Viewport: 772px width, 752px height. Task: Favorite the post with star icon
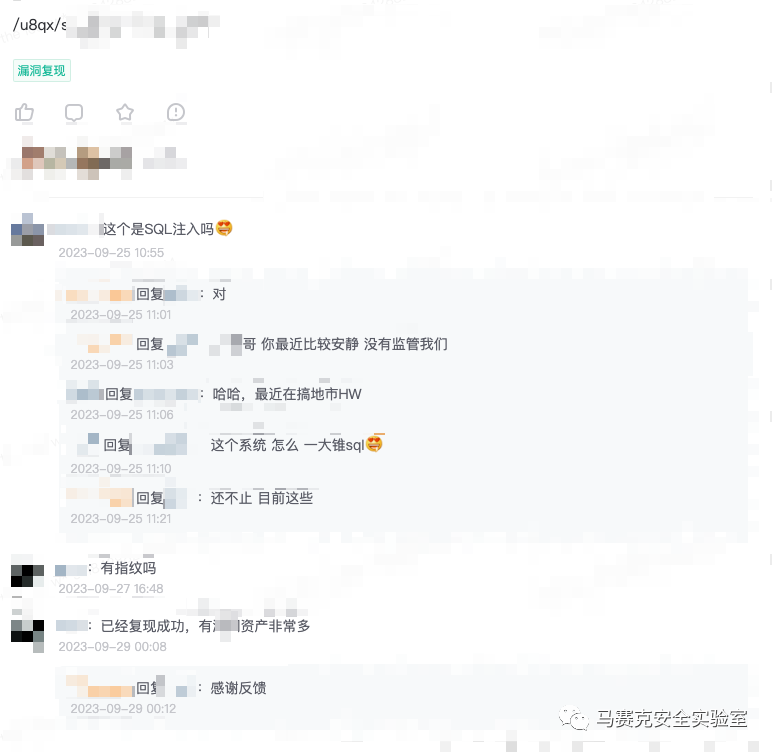(x=125, y=112)
